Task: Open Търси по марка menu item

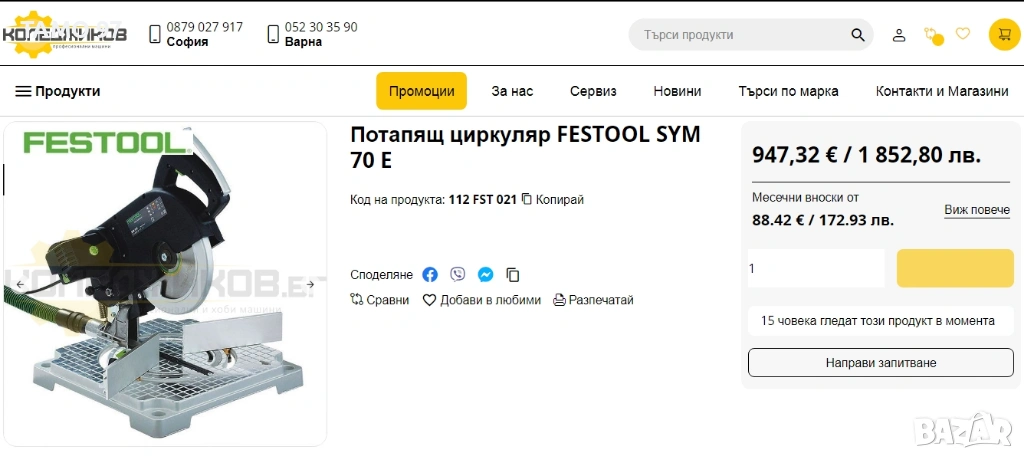Action: coord(788,91)
